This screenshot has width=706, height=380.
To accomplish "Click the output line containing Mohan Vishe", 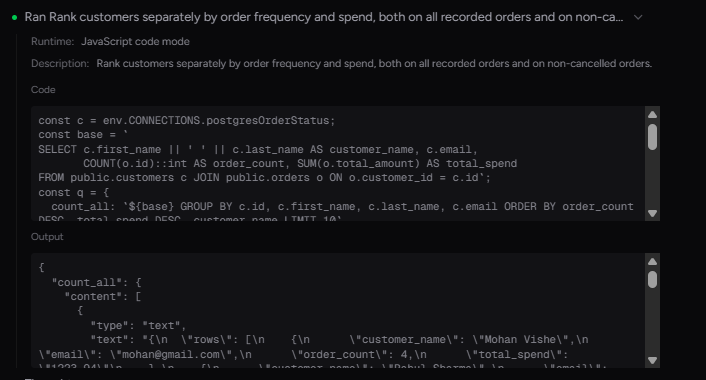I will coord(339,339).
